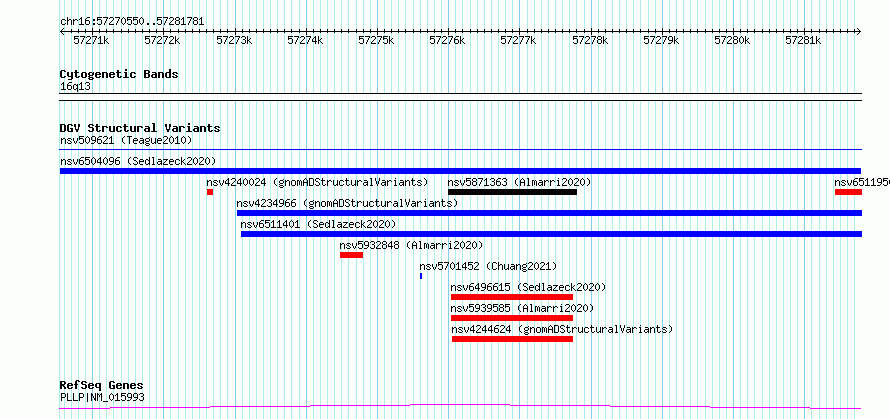Open nsv4234966 (gnomADStructuralVariants) label

pos(347,203)
